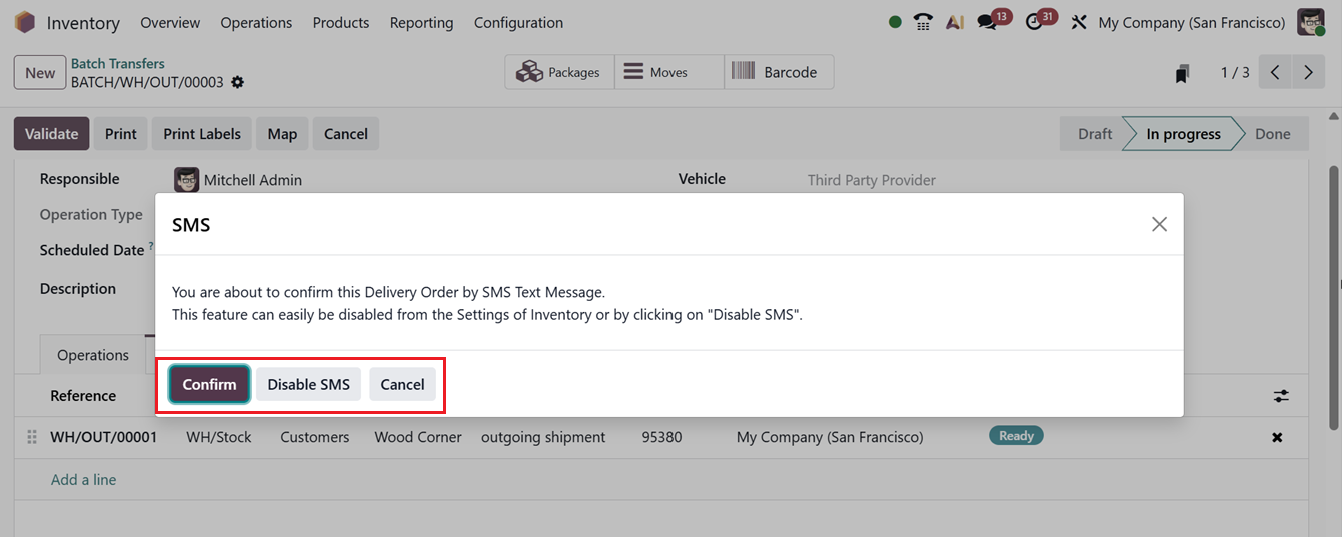Go to previous record arrow
The image size is (1342, 537).
coord(1275,72)
